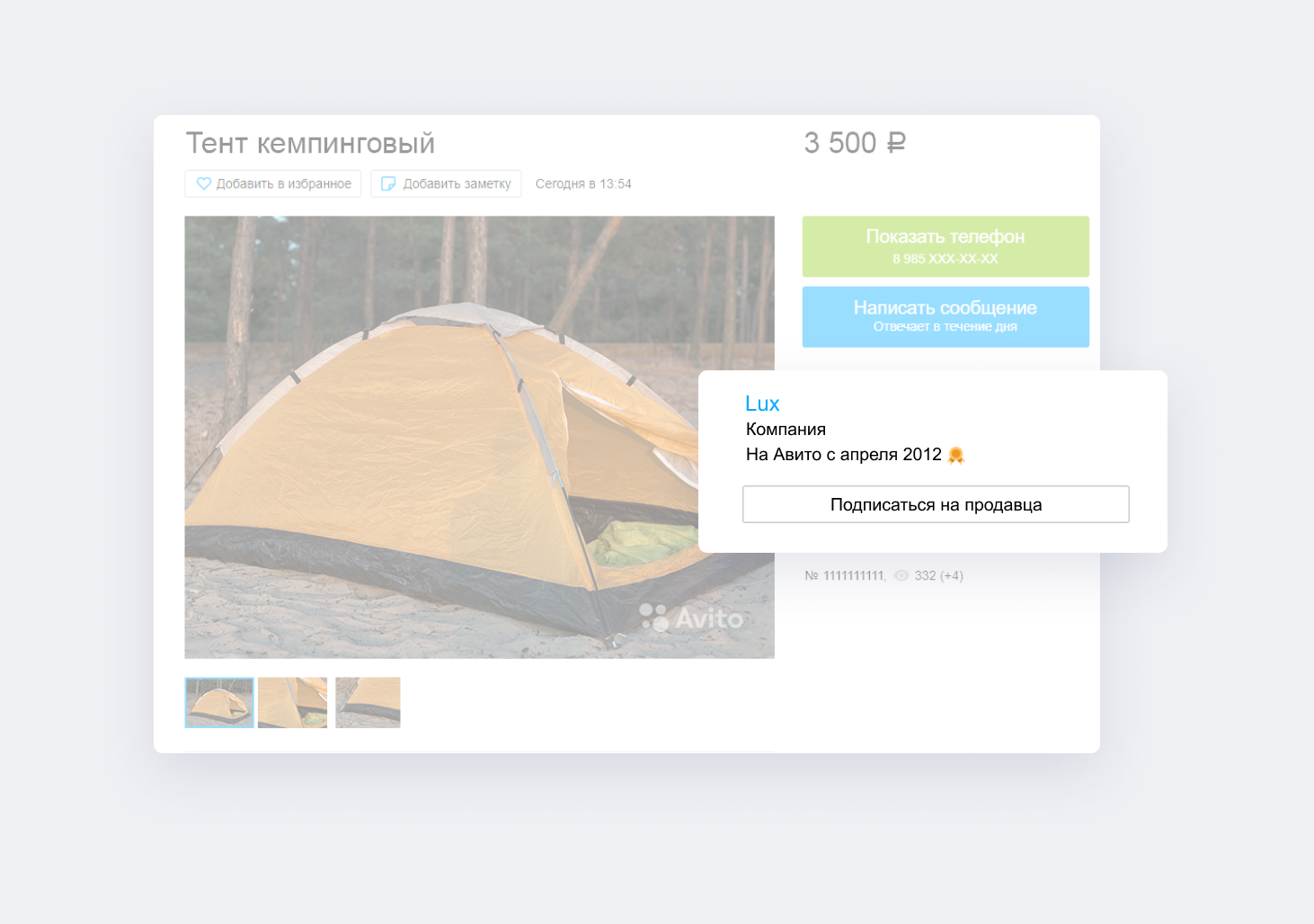Click the Avito watermark logo on photo
The height and width of the screenshot is (924, 1314).
click(x=691, y=617)
